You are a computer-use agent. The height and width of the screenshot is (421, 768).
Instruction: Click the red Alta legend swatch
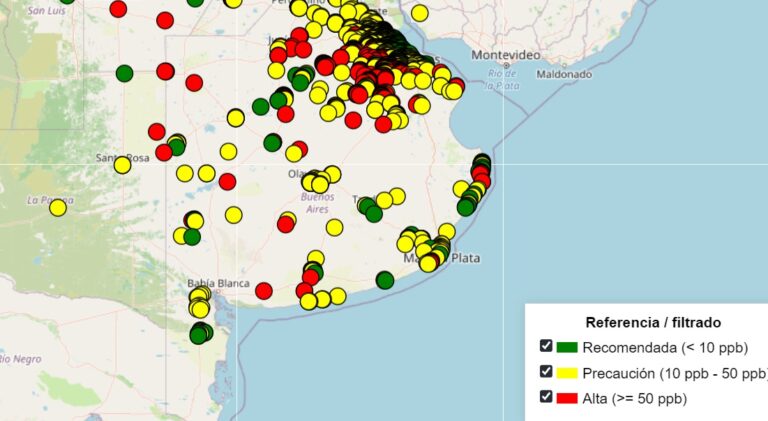point(567,398)
